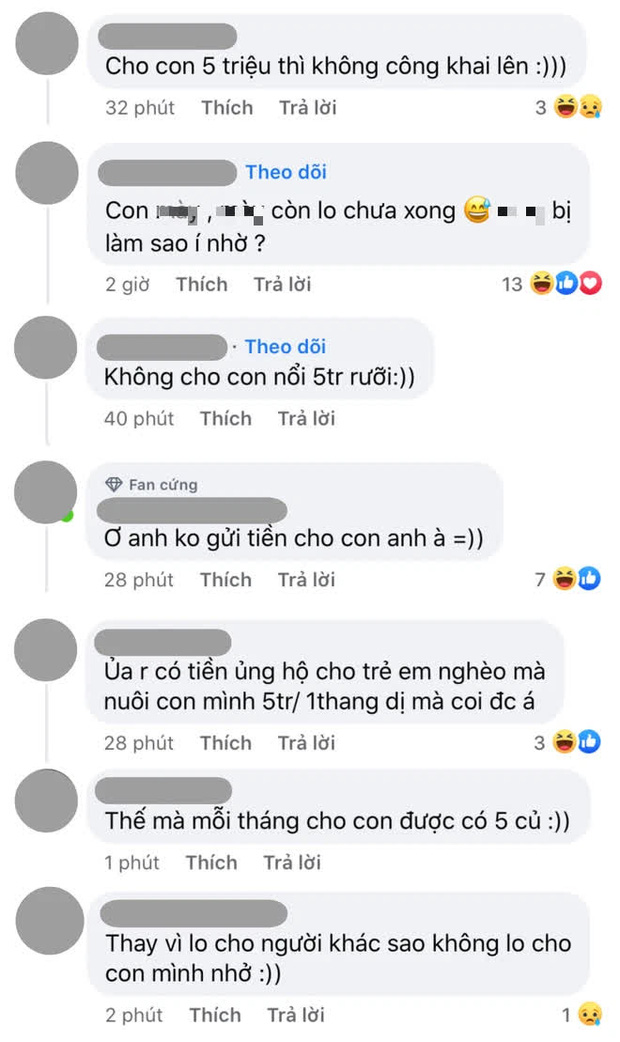Reply to the 'Không cho con nổi' comment
This screenshot has height=1042, width=620.
pos(306,419)
